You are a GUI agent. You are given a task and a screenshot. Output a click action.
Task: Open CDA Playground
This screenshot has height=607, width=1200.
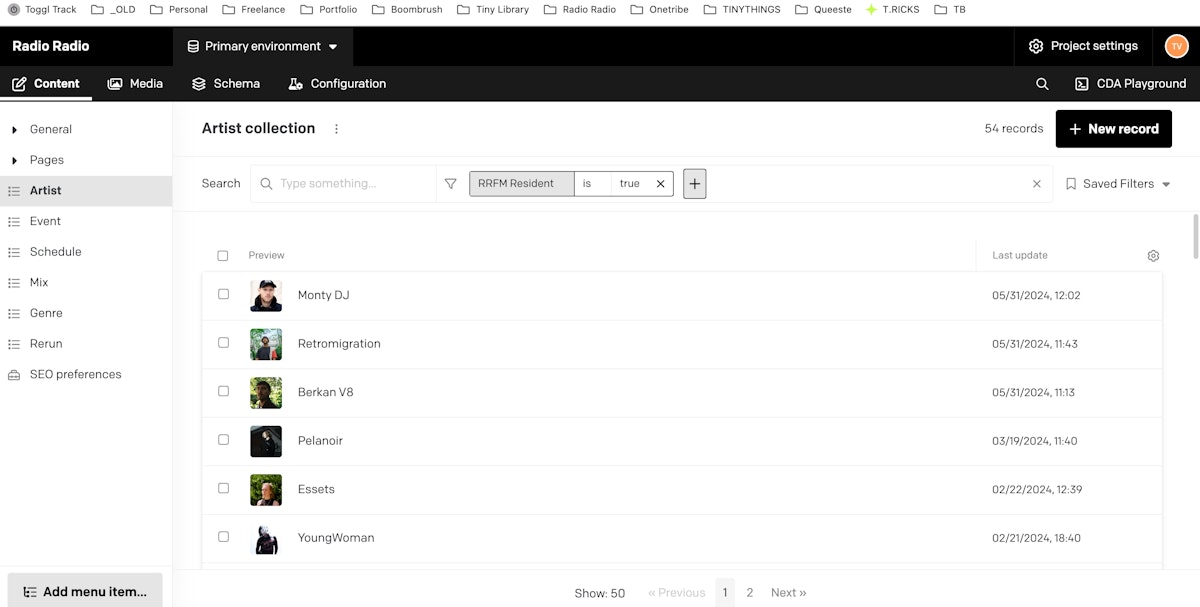pos(1130,84)
